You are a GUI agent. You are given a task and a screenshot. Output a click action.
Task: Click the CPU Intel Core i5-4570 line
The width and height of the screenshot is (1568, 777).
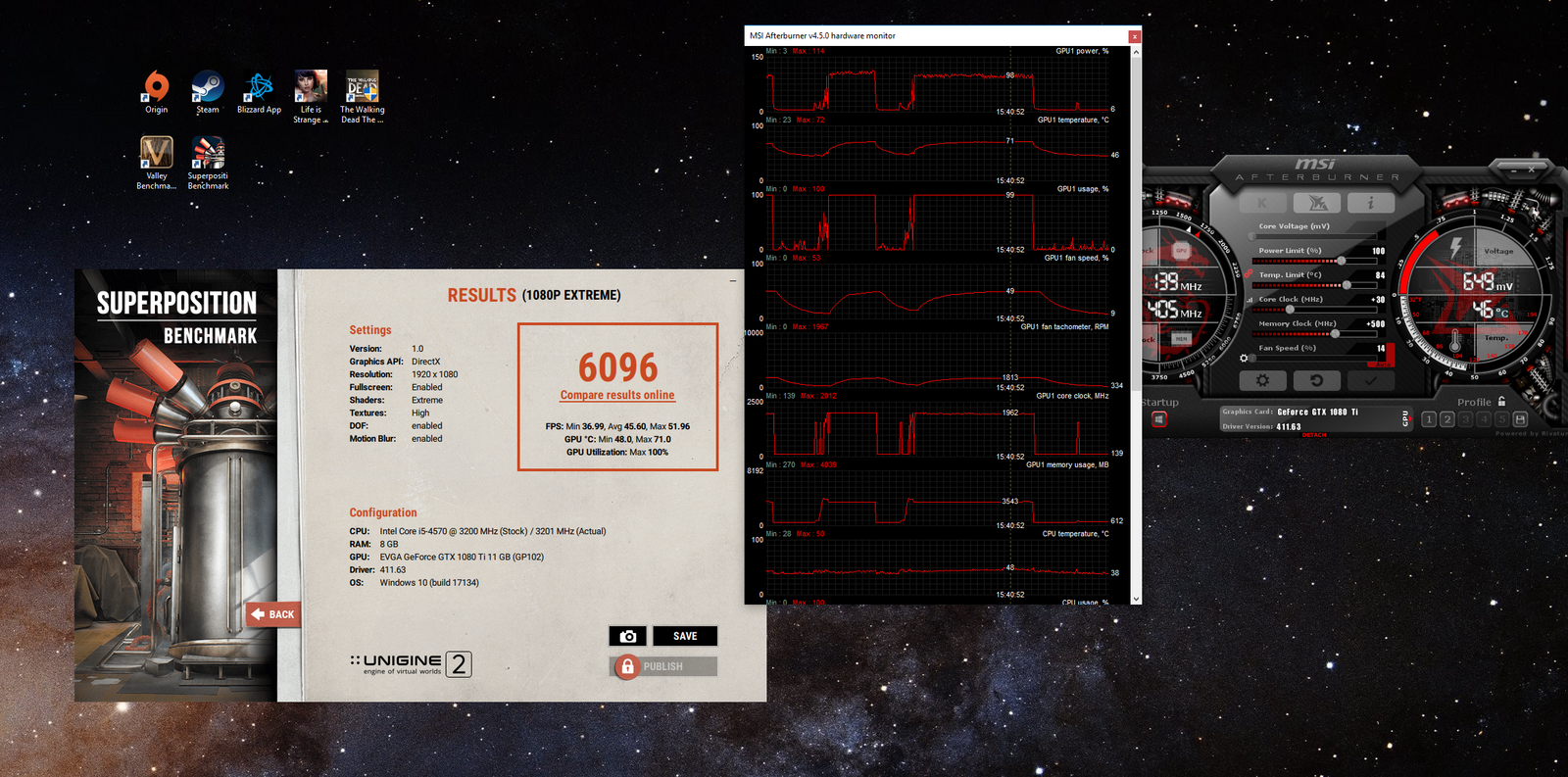(478, 531)
